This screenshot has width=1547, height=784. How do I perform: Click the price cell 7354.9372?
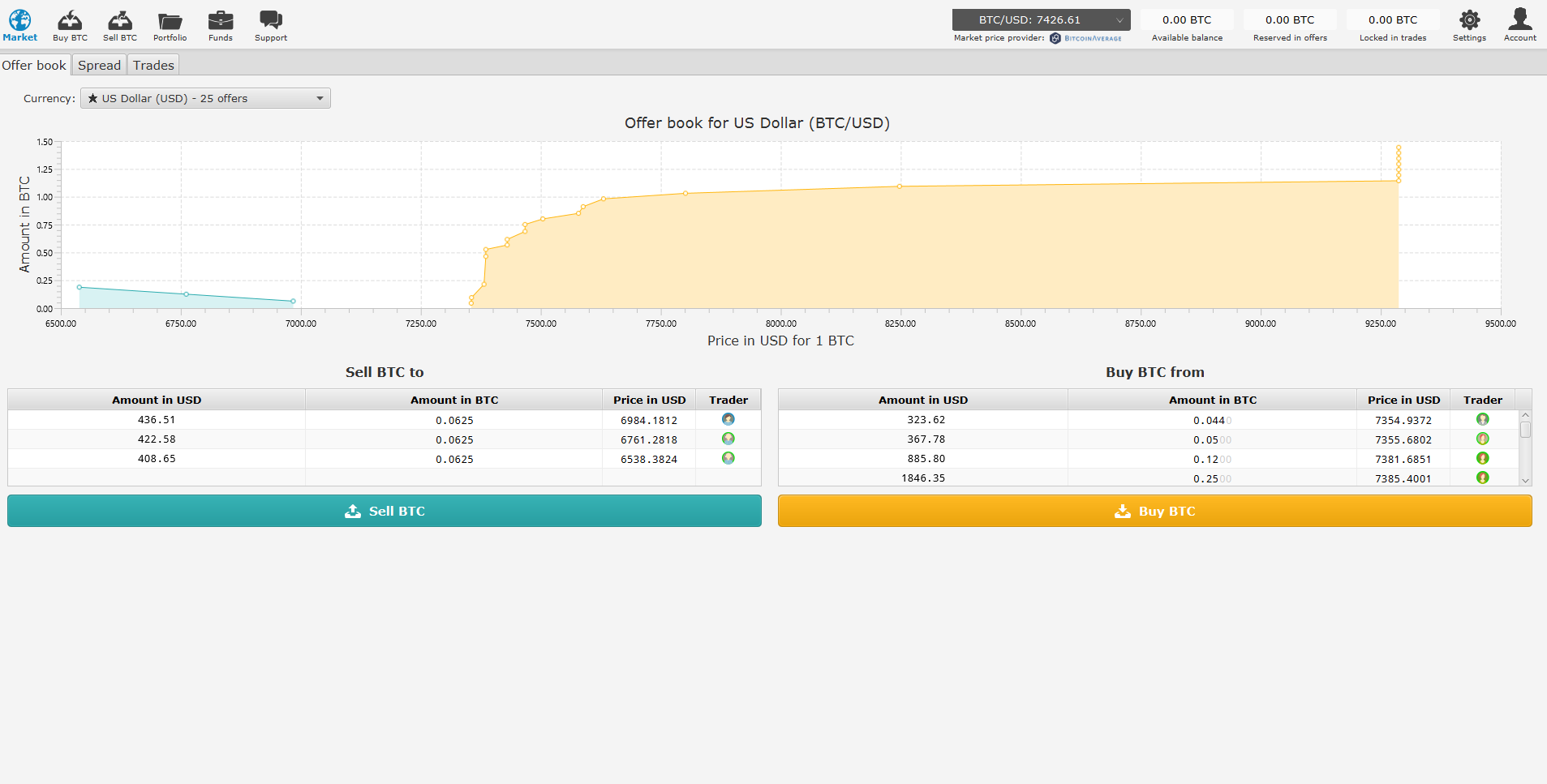(x=1403, y=420)
